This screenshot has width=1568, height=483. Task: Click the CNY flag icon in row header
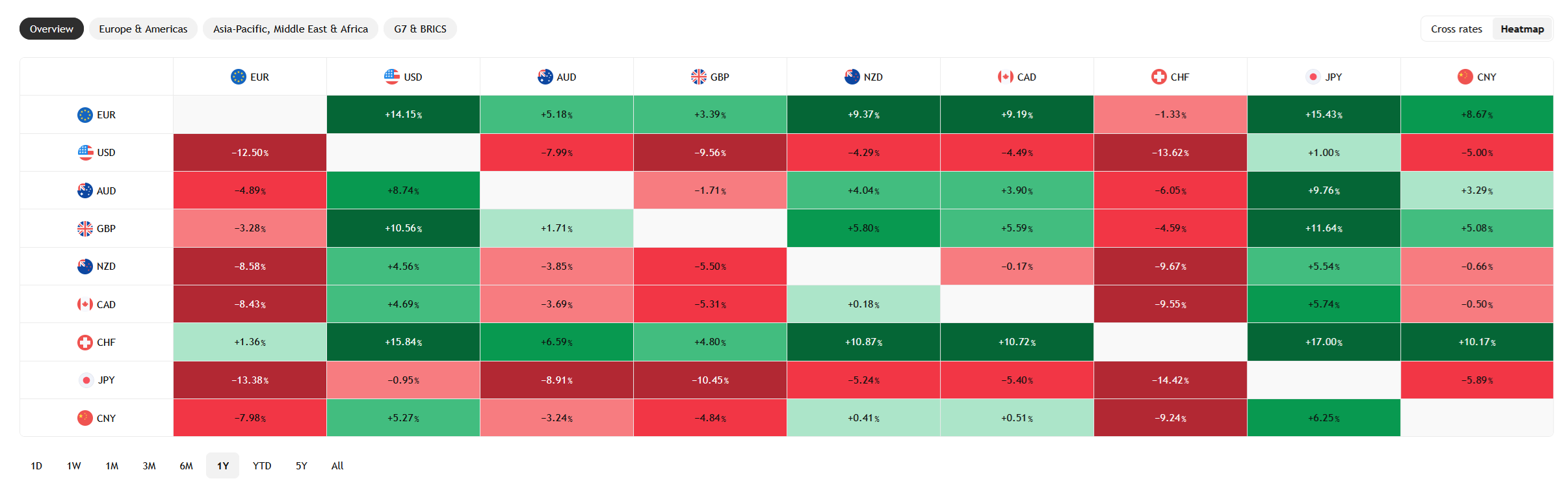click(x=85, y=418)
